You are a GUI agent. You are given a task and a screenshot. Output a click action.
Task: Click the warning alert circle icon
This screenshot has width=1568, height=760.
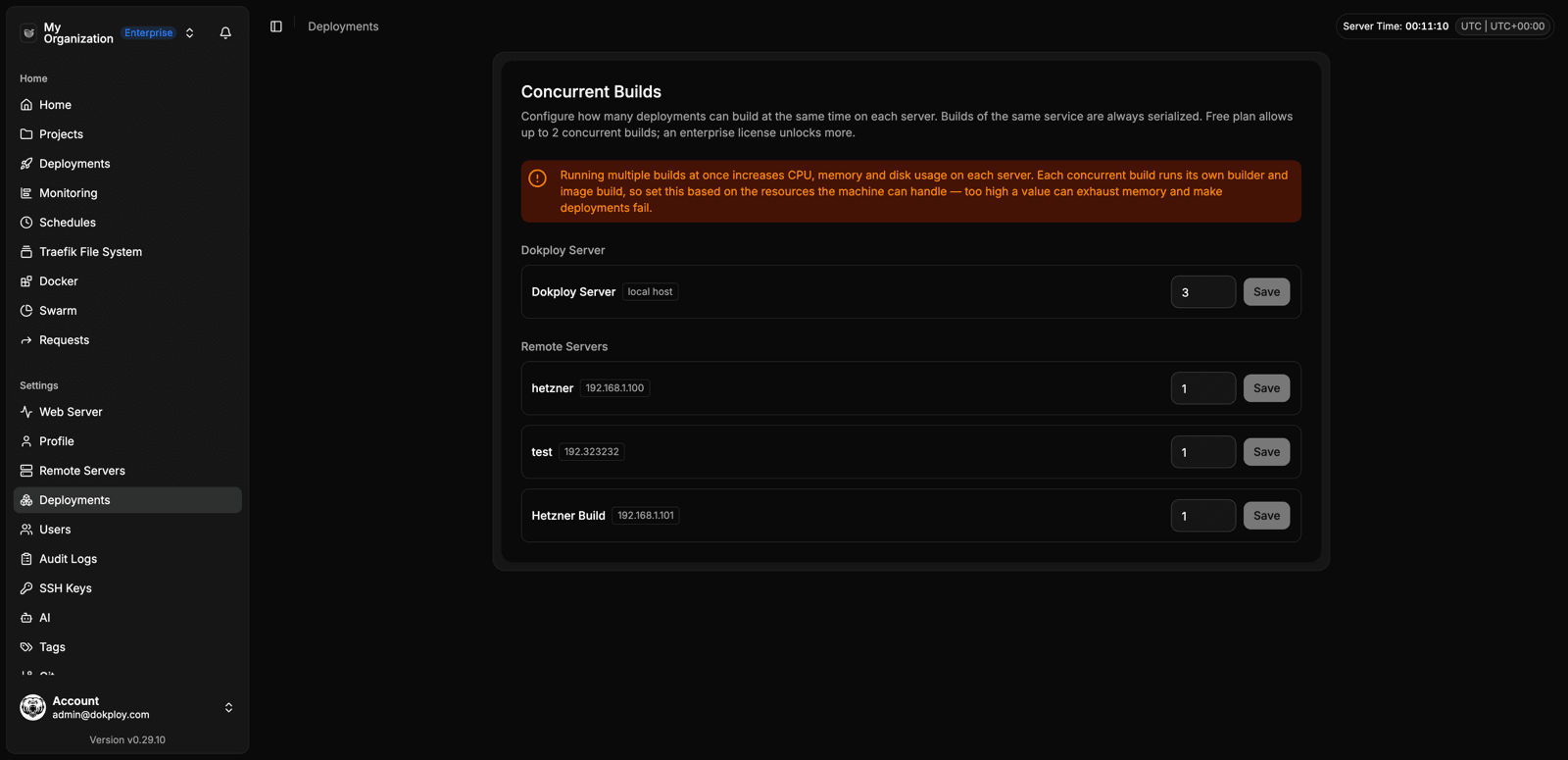coord(537,177)
